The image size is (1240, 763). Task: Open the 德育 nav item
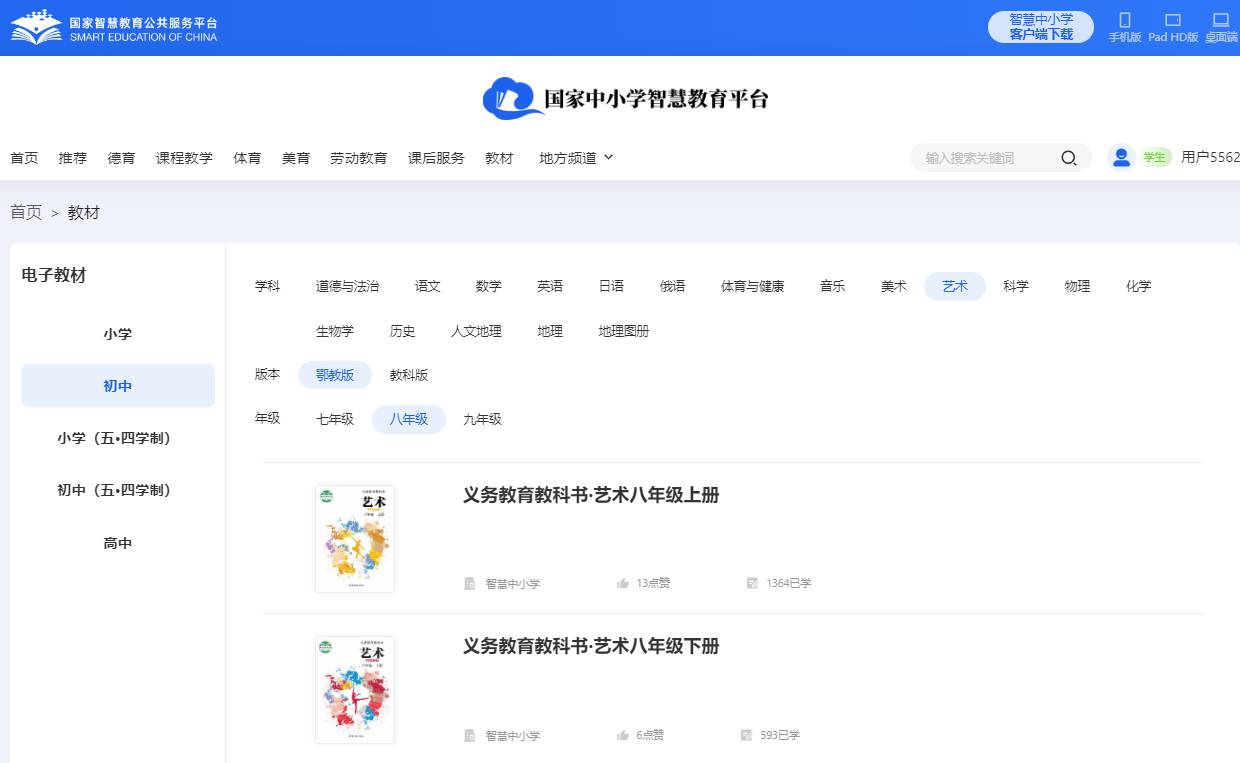coord(122,158)
